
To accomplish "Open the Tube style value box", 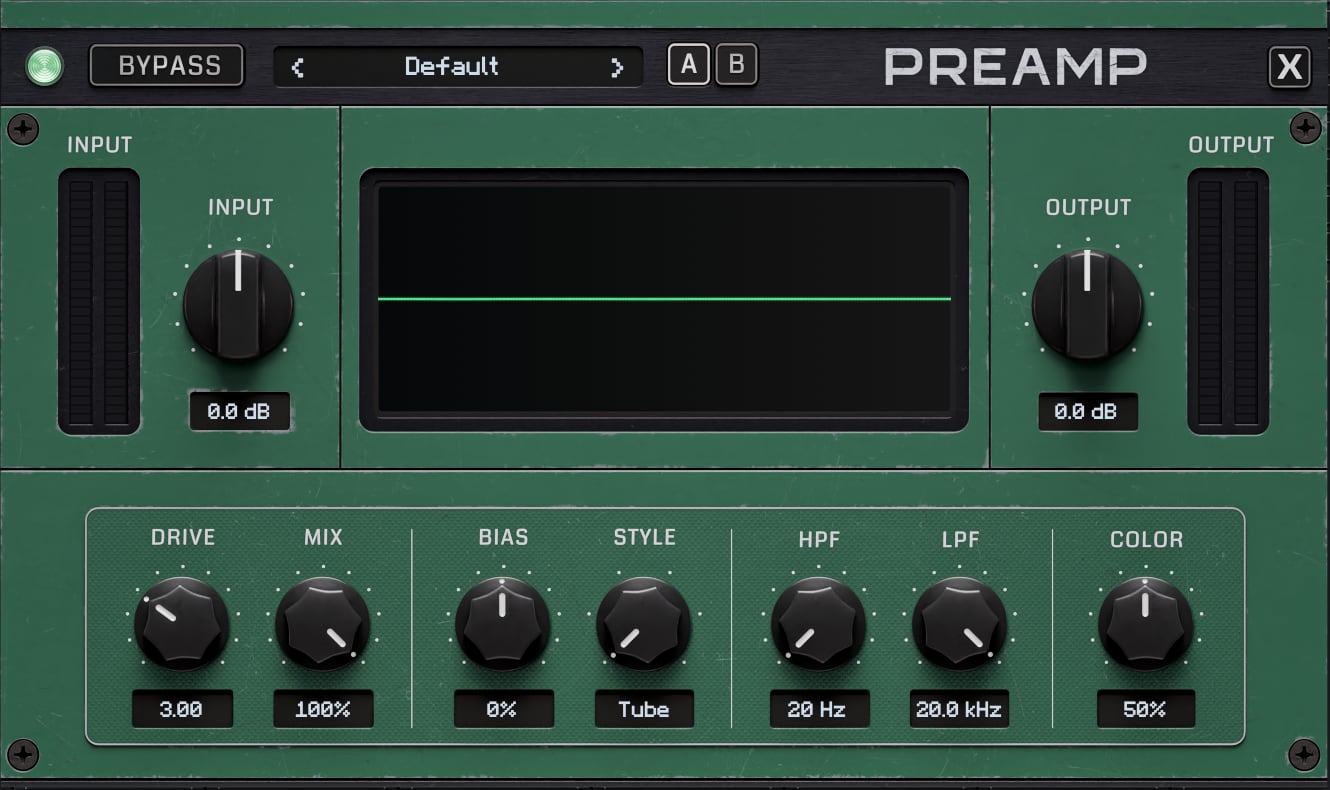I will (x=644, y=709).
